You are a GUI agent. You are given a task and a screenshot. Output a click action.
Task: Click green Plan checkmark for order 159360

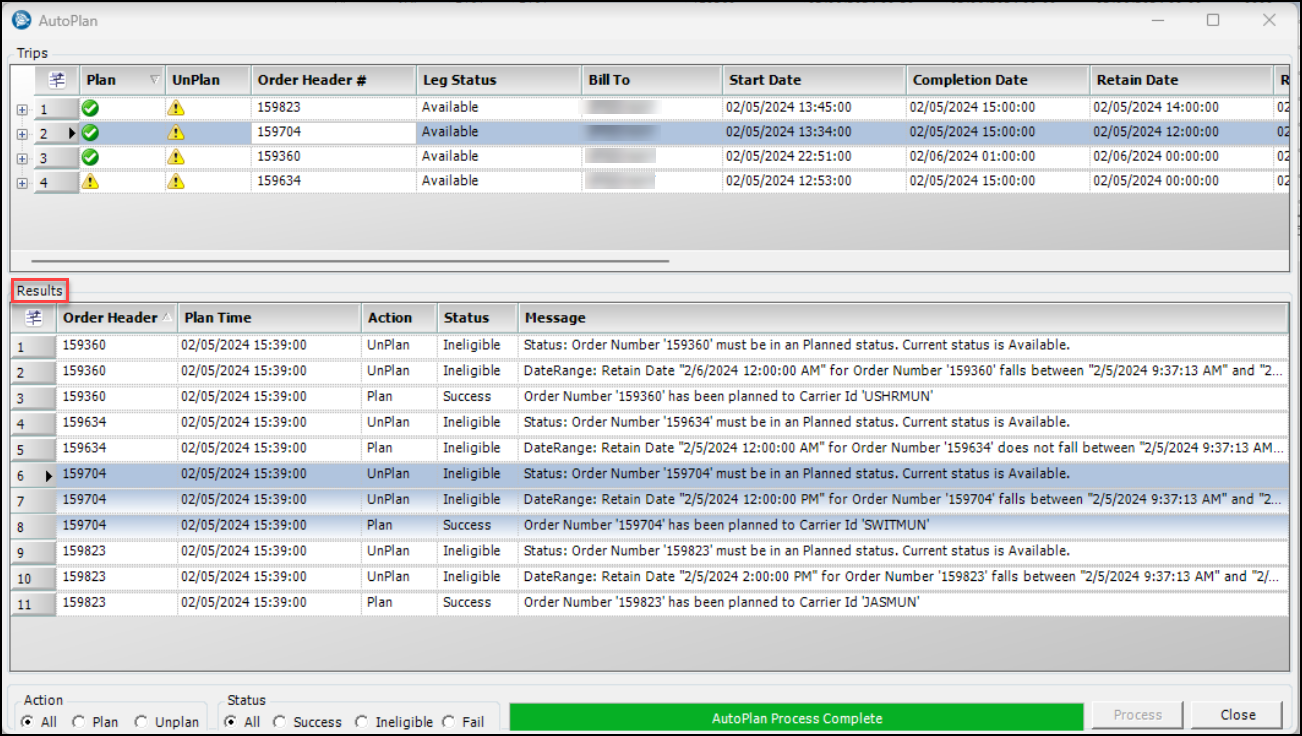(x=90, y=157)
